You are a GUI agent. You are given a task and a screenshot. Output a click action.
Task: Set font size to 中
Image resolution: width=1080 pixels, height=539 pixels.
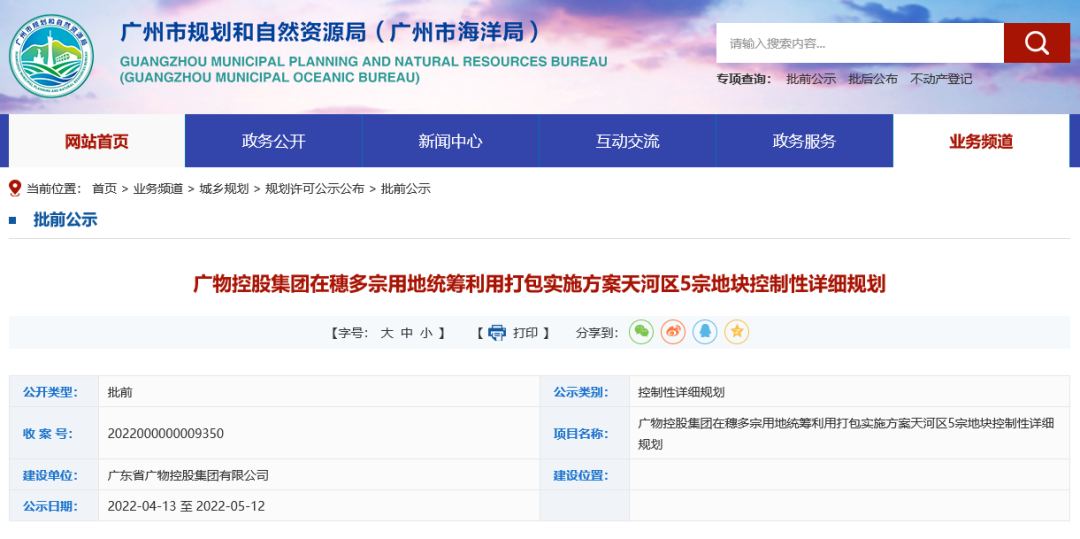coord(406,333)
